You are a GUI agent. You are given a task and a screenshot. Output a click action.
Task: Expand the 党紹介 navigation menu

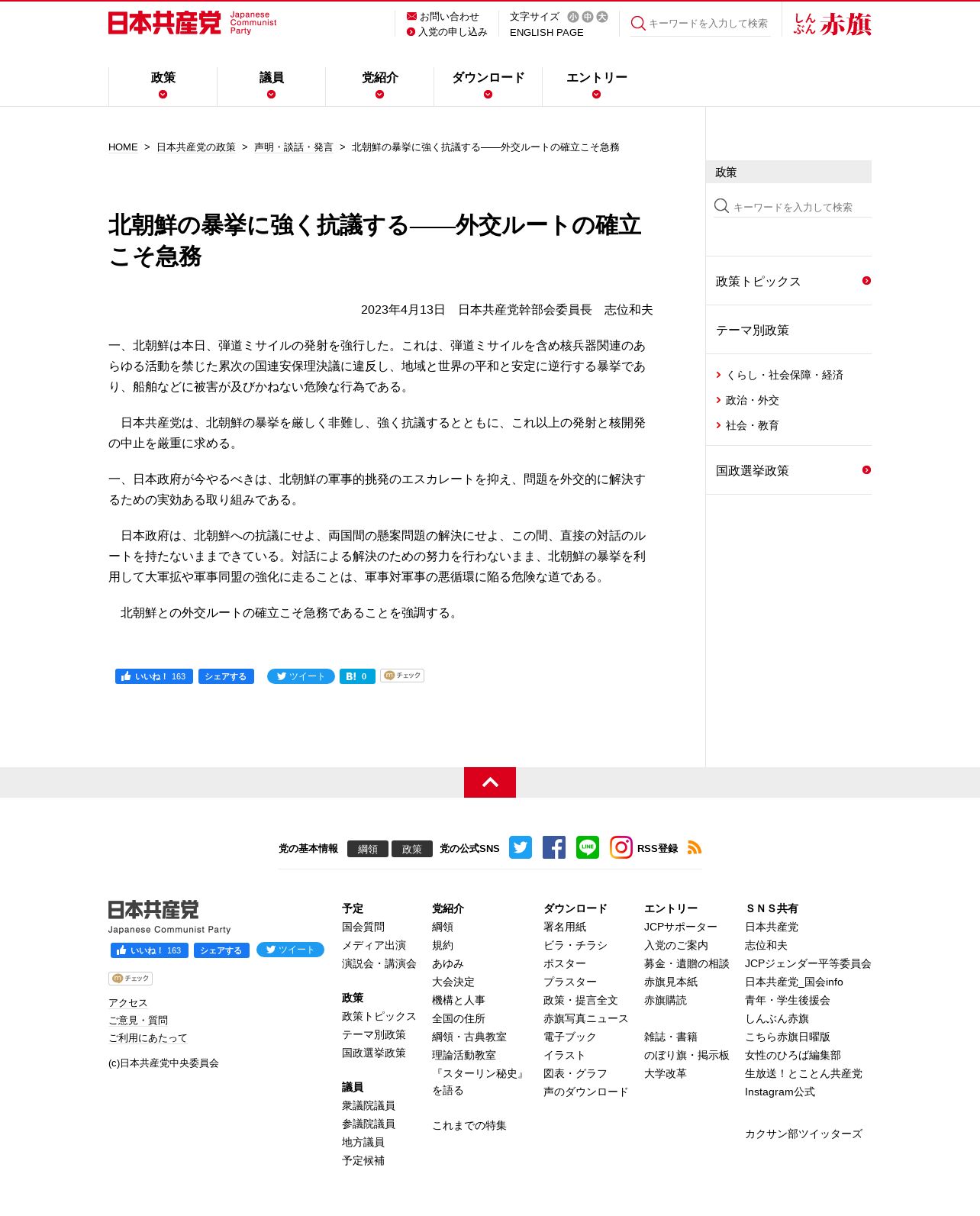[x=379, y=86]
